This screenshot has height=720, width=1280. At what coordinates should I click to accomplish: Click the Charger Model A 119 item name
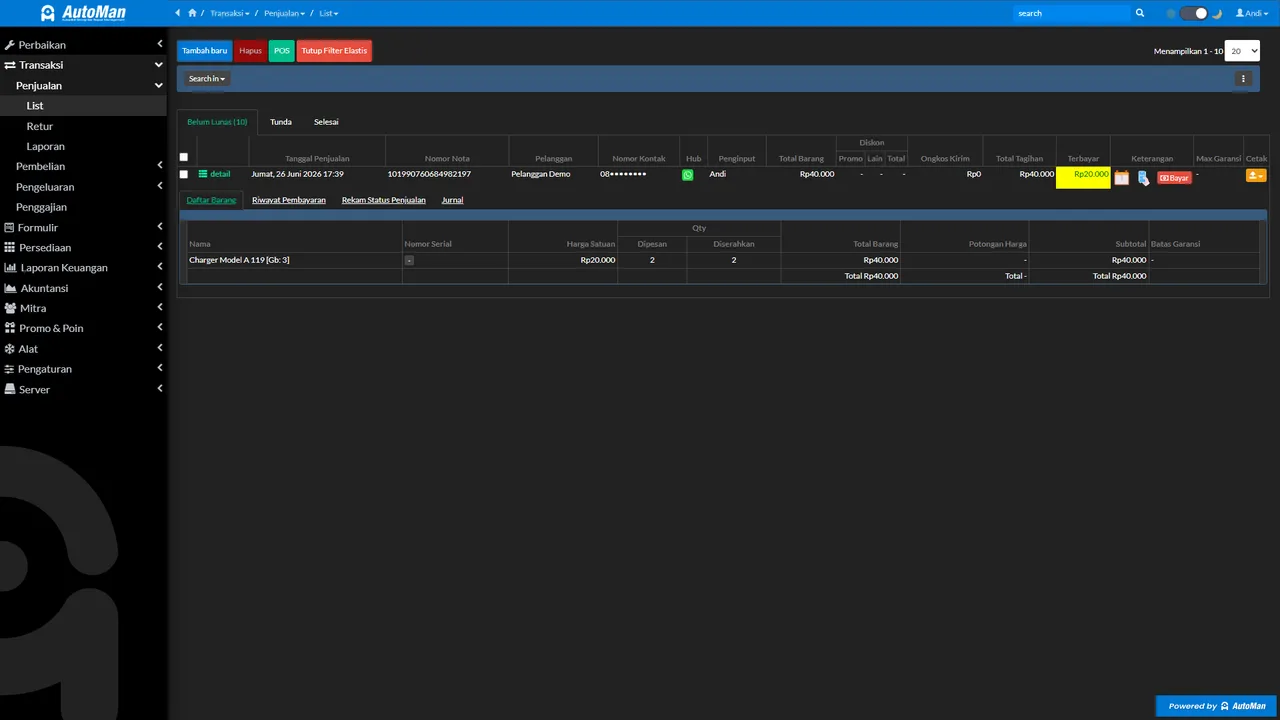[x=239, y=260]
